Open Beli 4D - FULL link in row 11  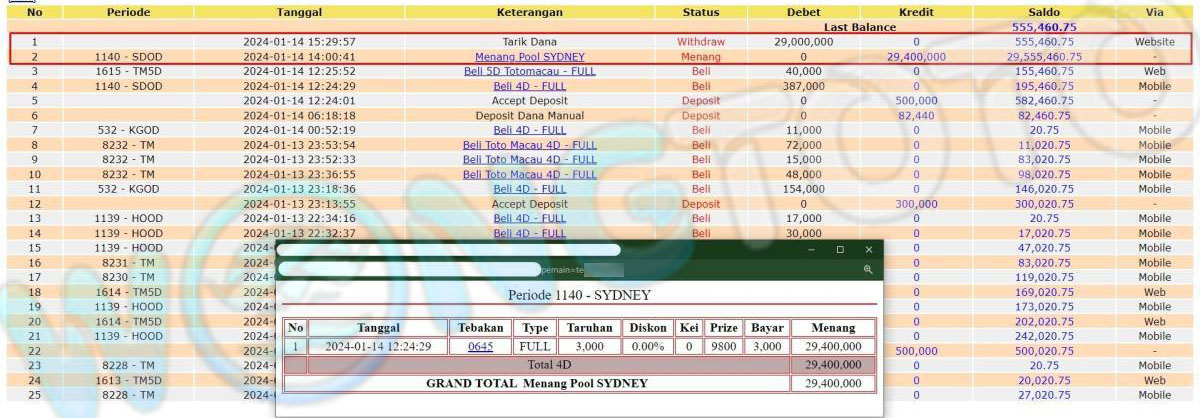click(x=529, y=189)
